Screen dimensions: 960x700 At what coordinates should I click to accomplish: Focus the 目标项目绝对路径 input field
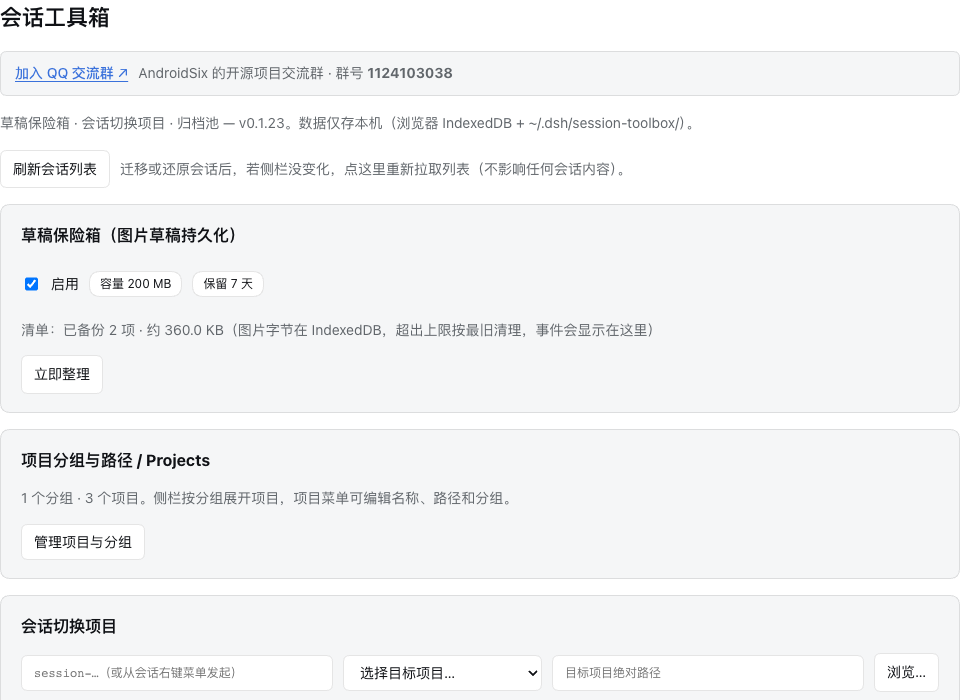coord(708,673)
